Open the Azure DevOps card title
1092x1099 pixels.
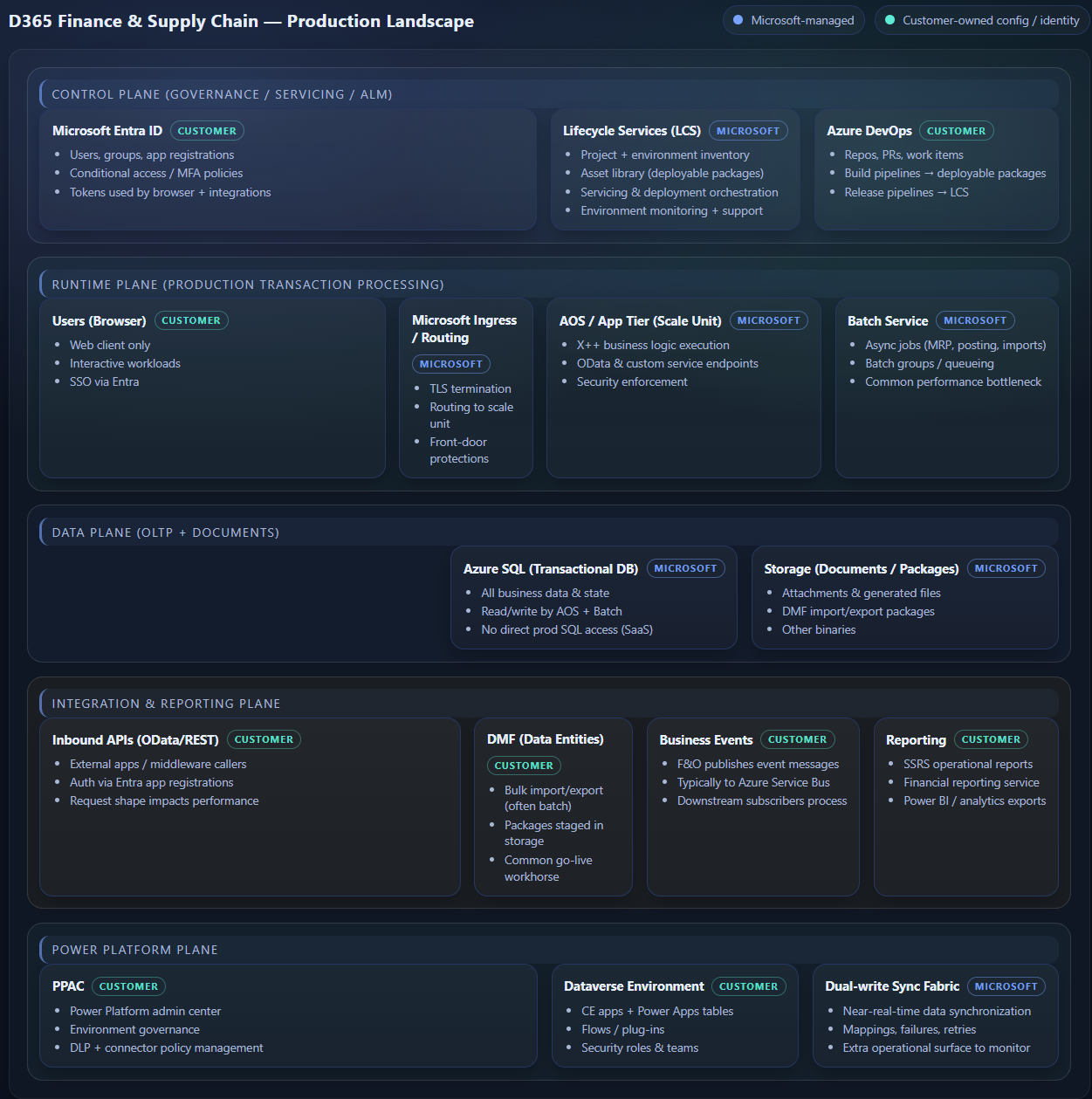coord(869,131)
